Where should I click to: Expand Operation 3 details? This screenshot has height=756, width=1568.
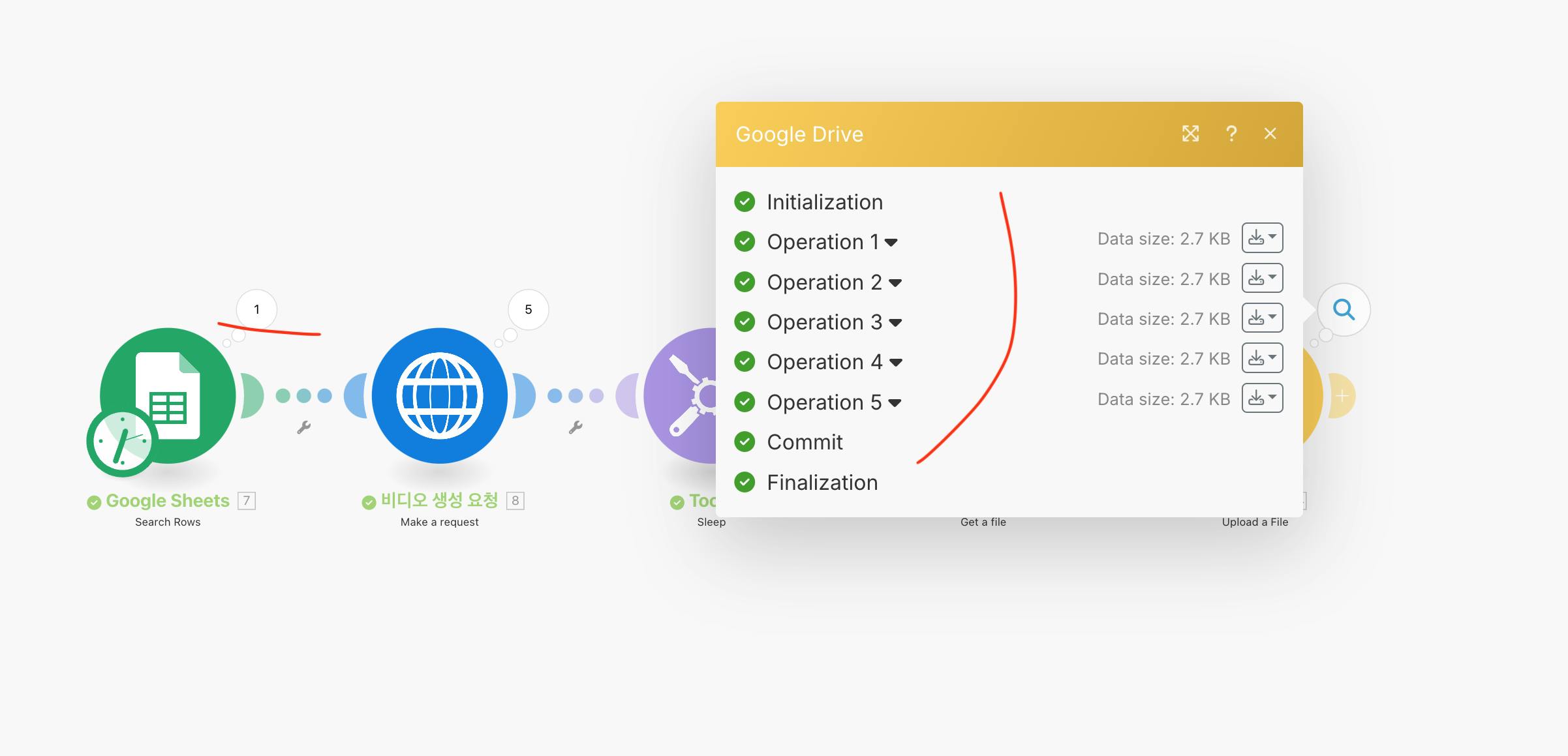[x=834, y=322]
